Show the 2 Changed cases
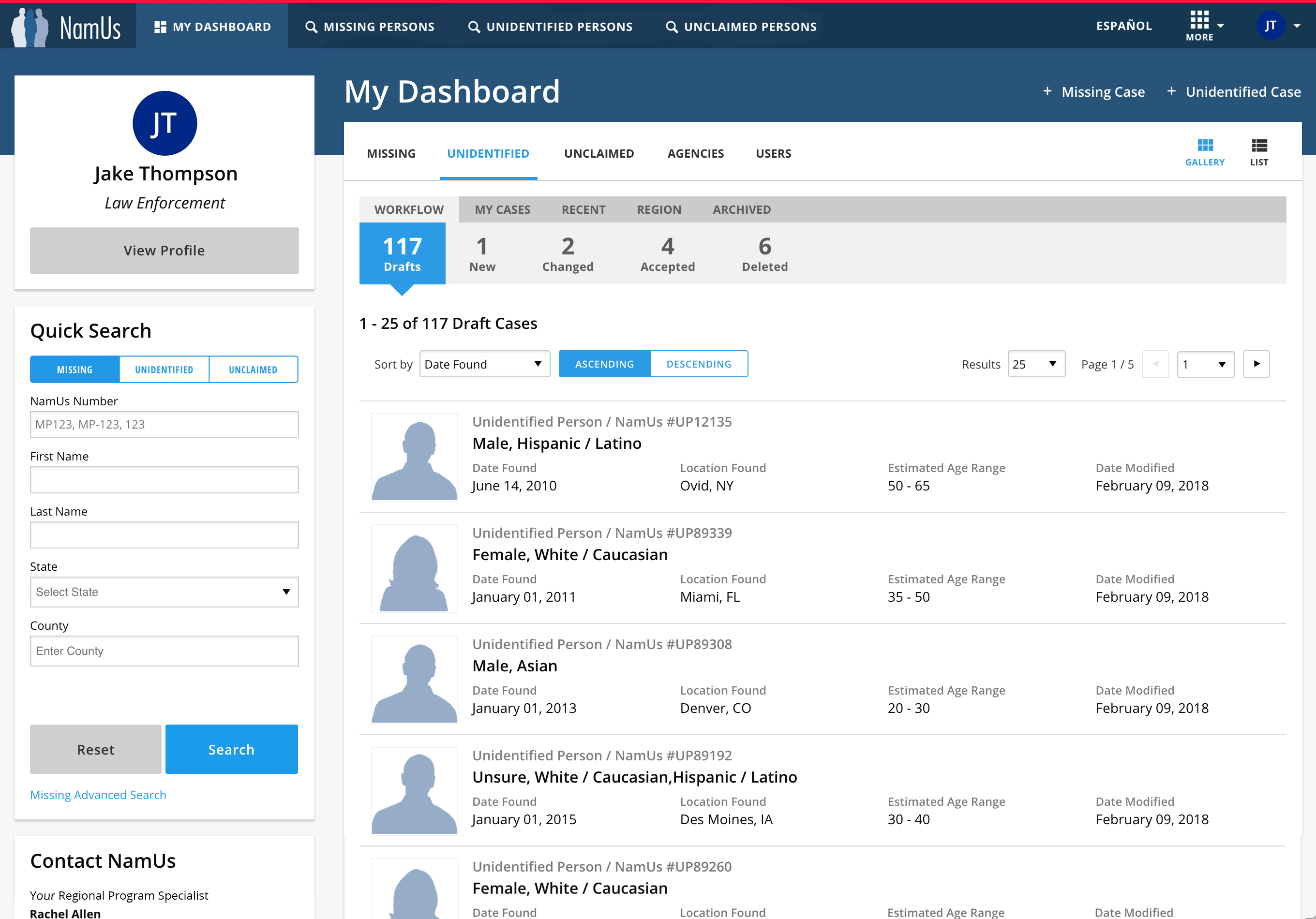 point(568,253)
